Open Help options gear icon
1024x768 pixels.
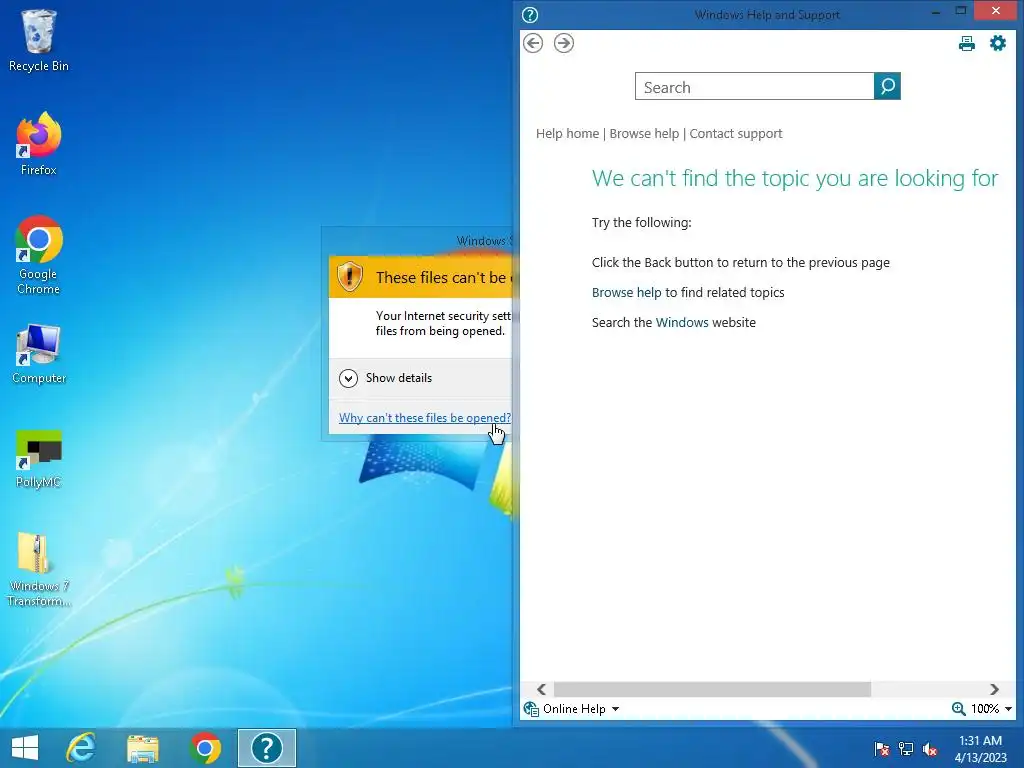tap(998, 43)
